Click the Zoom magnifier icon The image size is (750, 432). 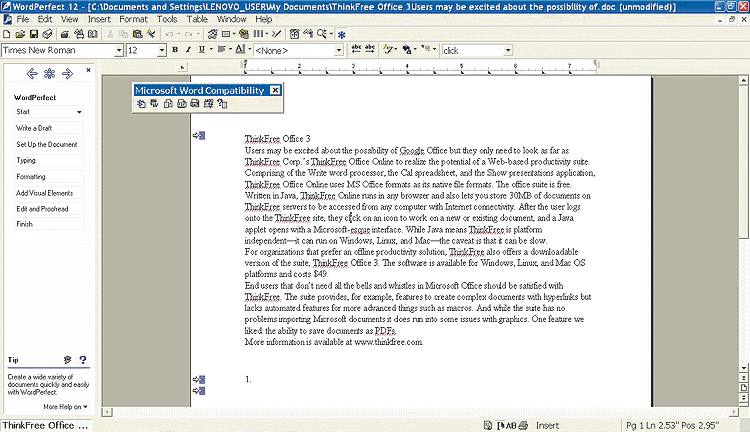click(321, 34)
